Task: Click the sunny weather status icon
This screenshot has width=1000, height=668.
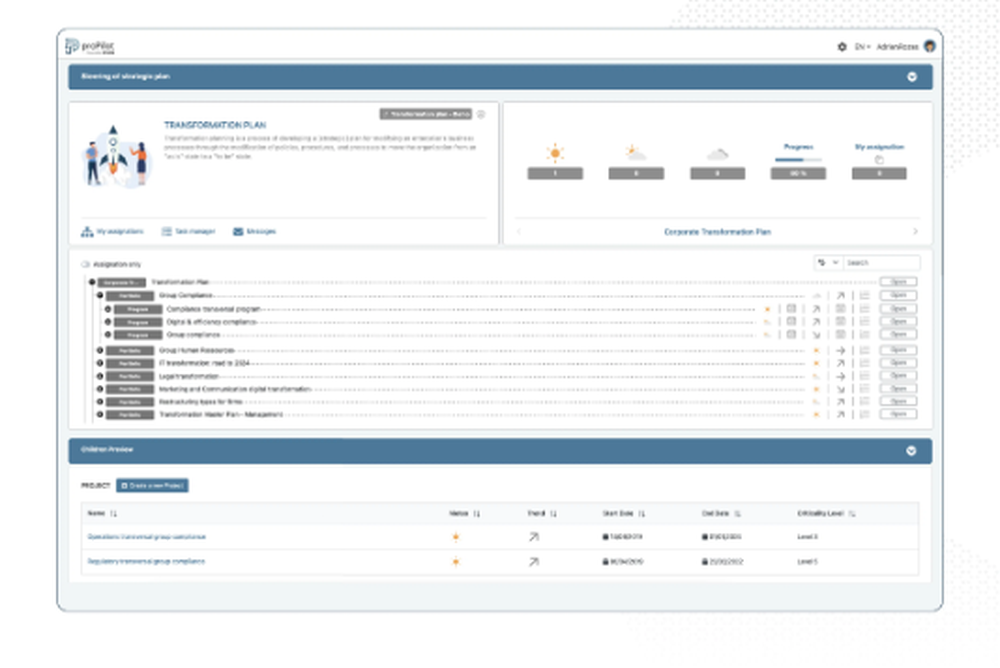Action: click(555, 153)
